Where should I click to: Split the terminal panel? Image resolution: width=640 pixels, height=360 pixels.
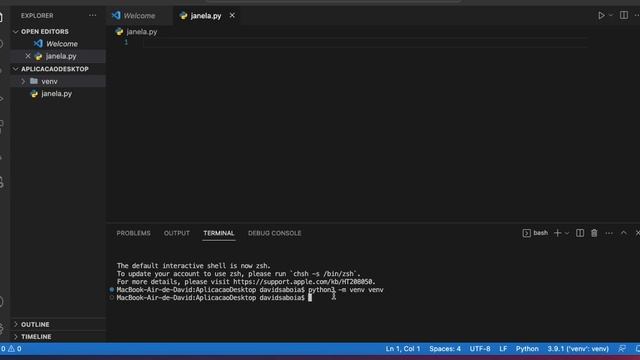pyautogui.click(x=580, y=233)
